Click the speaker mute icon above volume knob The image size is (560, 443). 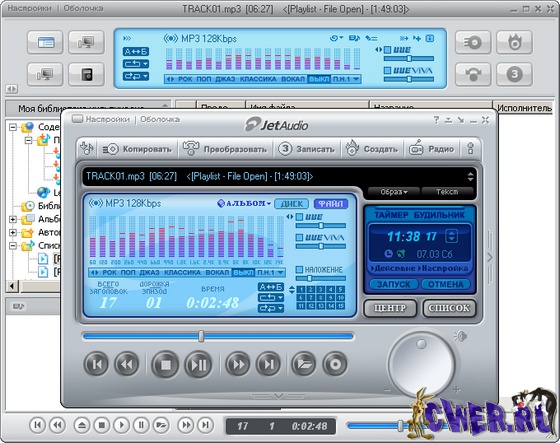point(461,336)
